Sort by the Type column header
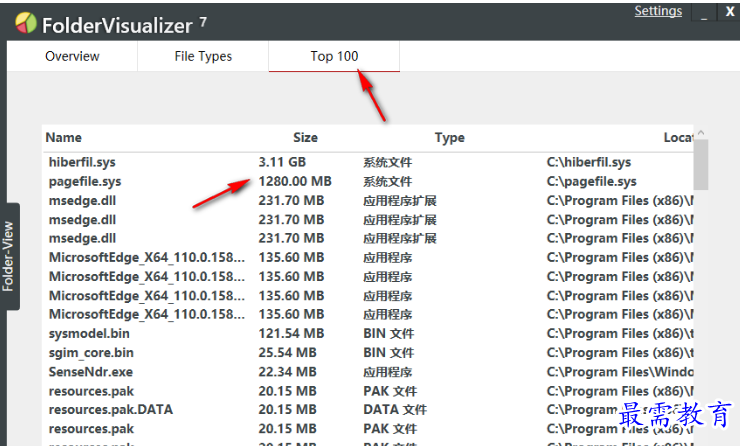Screen dimensions: 740x446 coord(449,137)
